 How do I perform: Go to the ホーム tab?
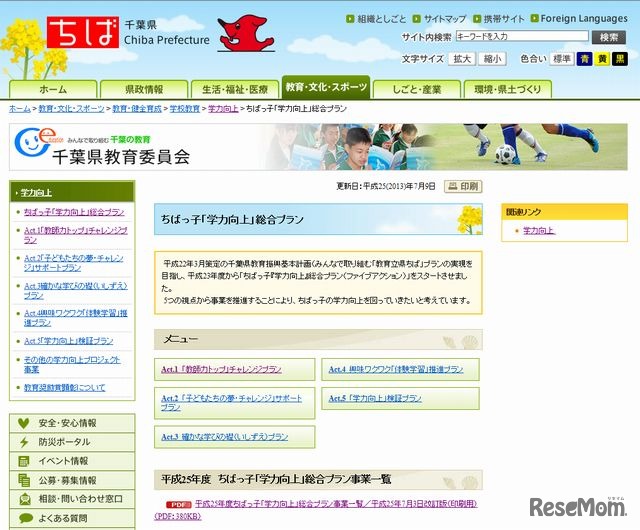tap(53, 89)
